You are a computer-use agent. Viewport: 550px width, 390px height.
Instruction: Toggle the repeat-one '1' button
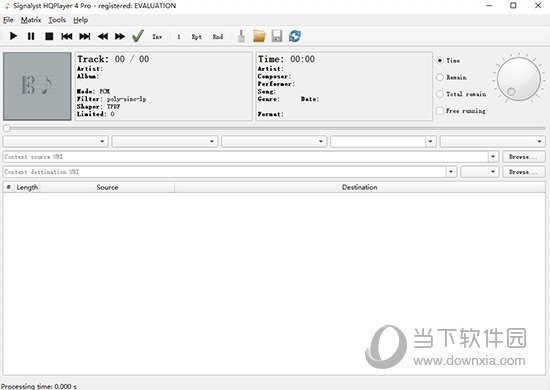[179, 36]
